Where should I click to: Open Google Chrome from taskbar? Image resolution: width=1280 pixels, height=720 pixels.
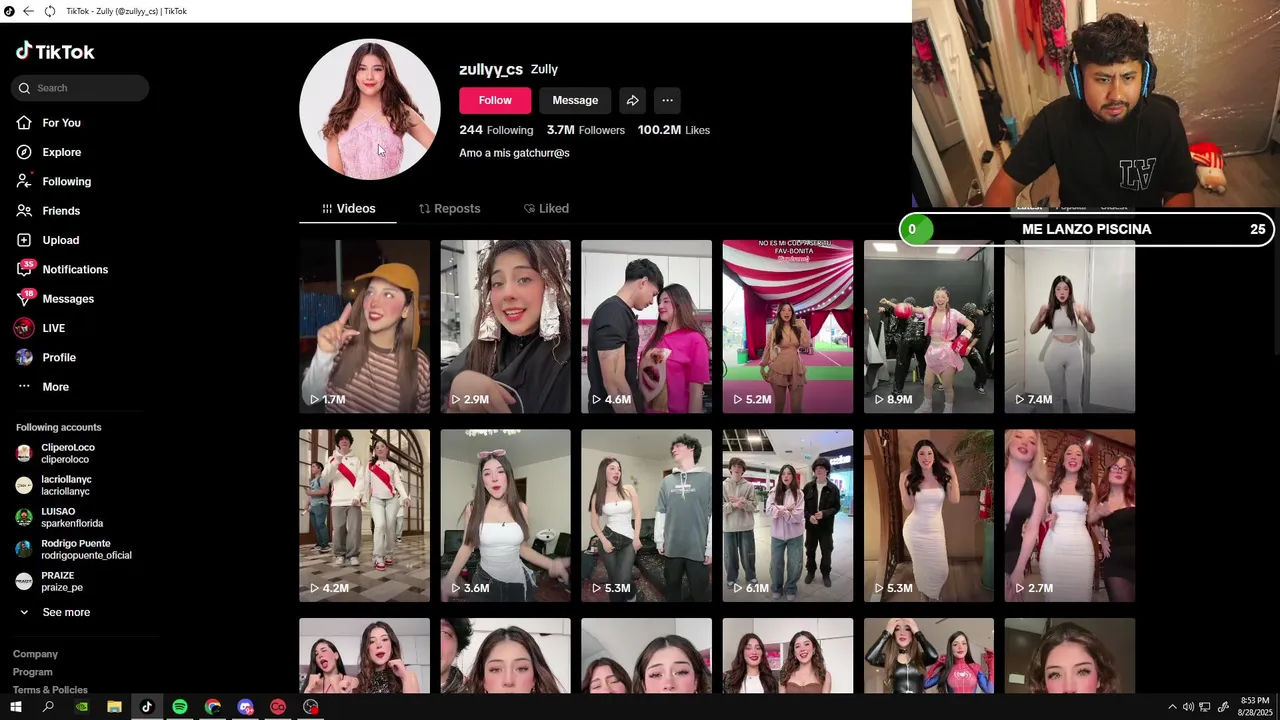pos(213,707)
